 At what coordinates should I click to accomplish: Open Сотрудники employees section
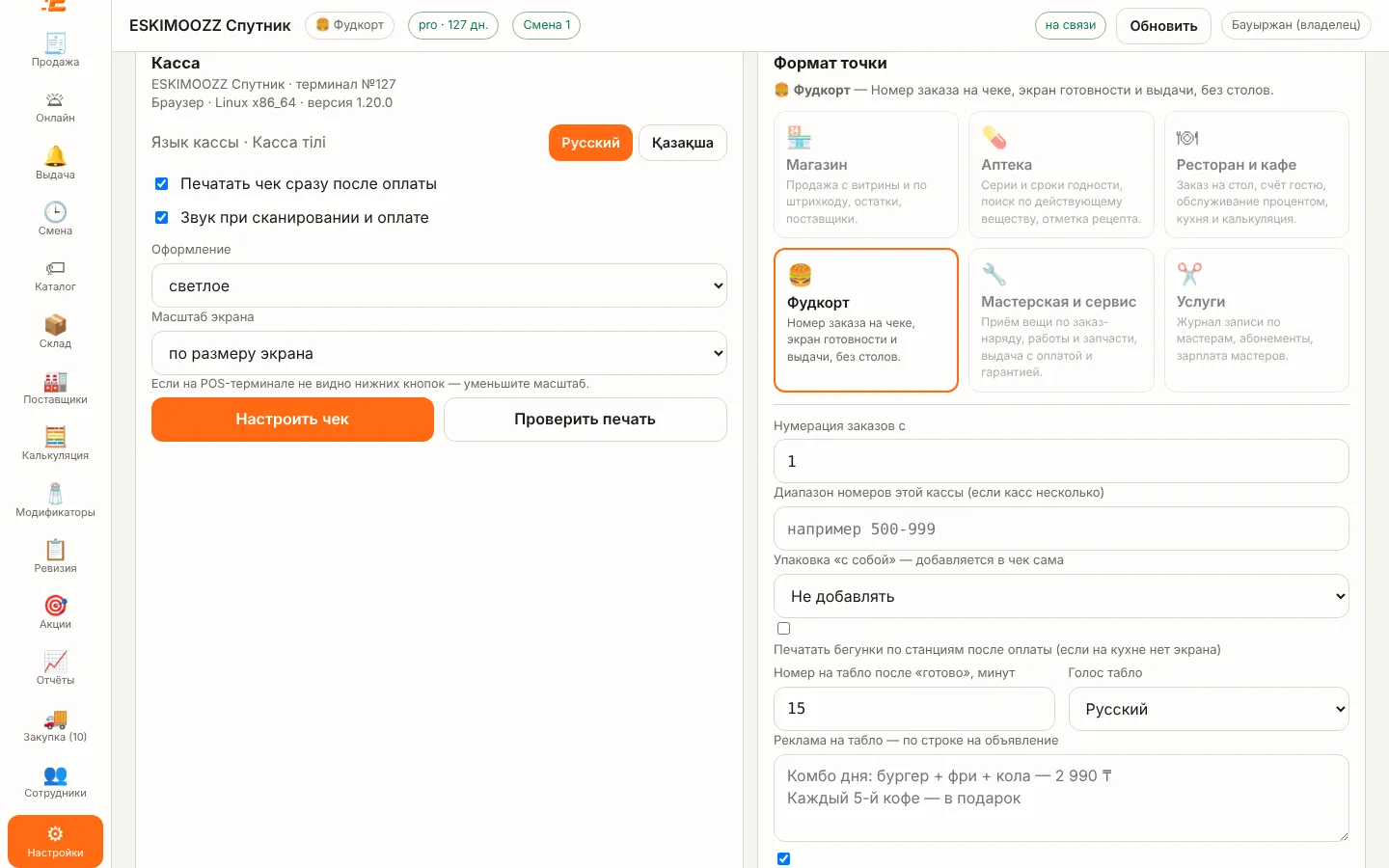coord(55,782)
